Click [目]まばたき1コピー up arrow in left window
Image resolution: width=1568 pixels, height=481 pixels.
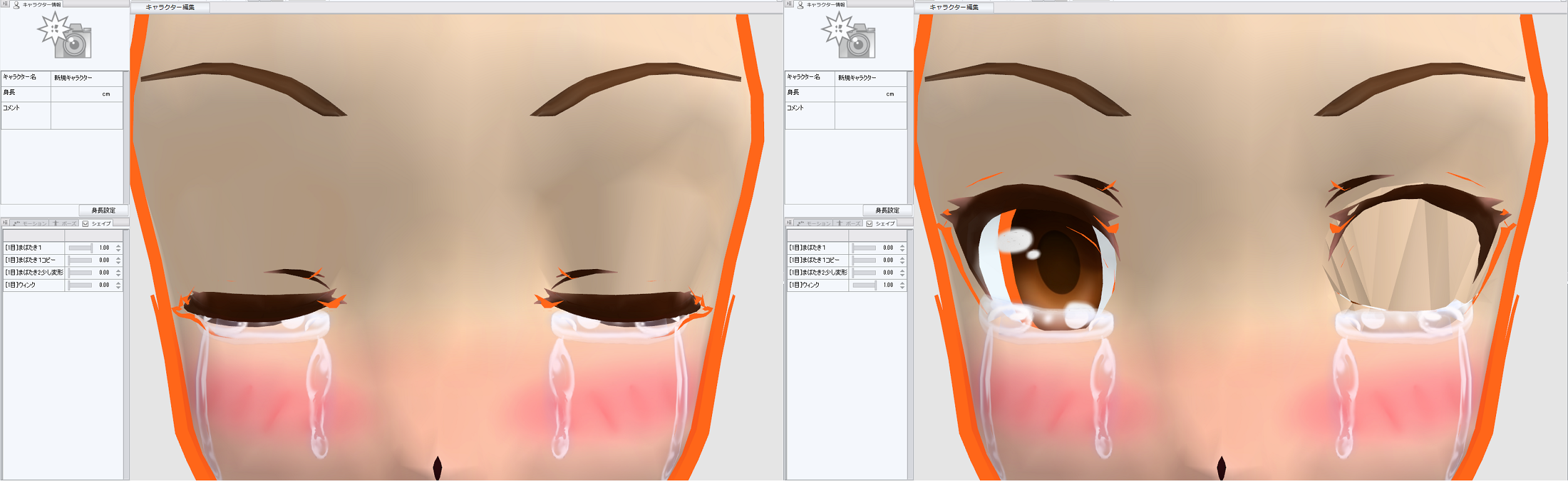(118, 258)
